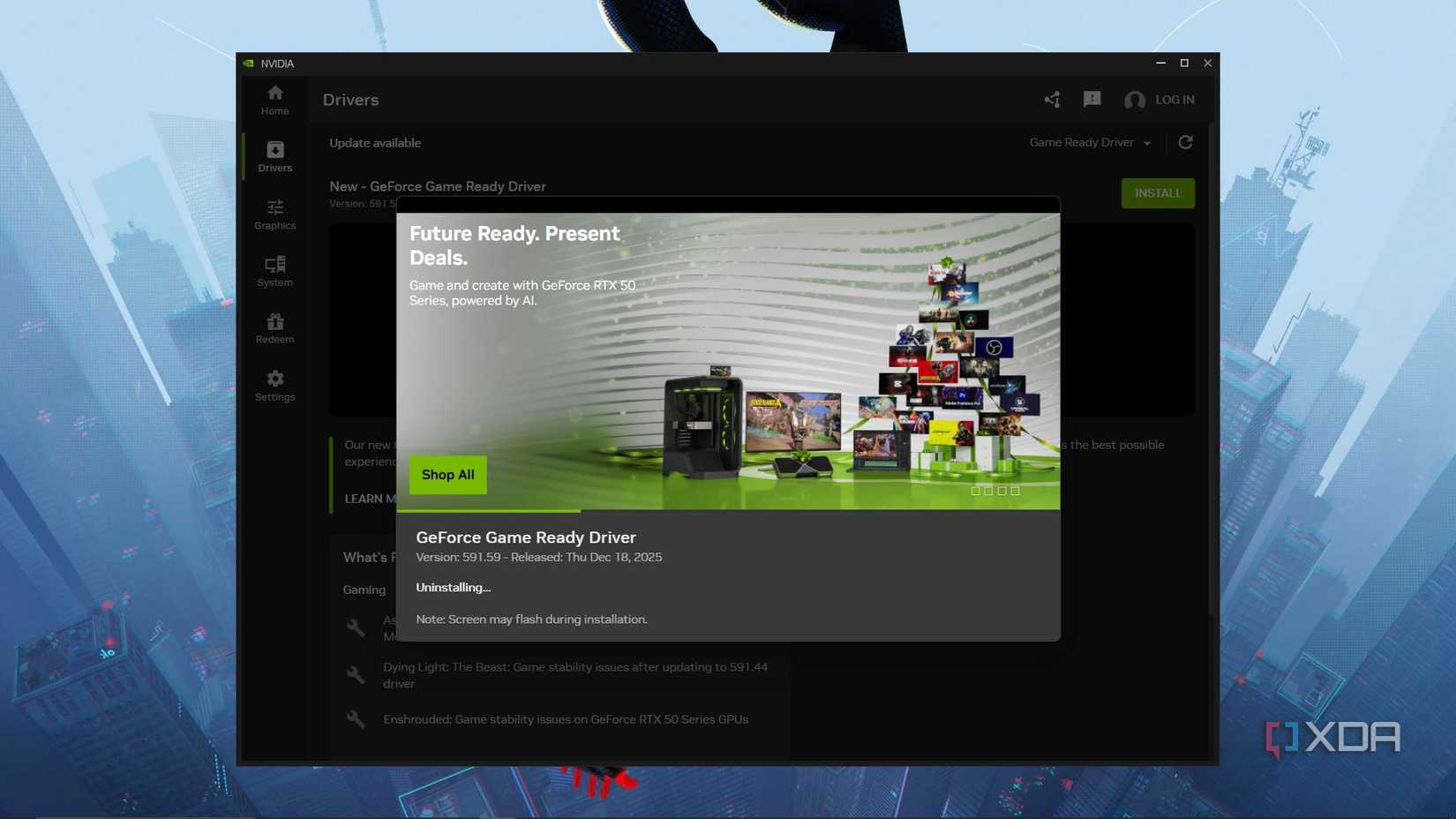Click the Gaming section label
Image resolution: width=1456 pixels, height=819 pixels.
364,590
